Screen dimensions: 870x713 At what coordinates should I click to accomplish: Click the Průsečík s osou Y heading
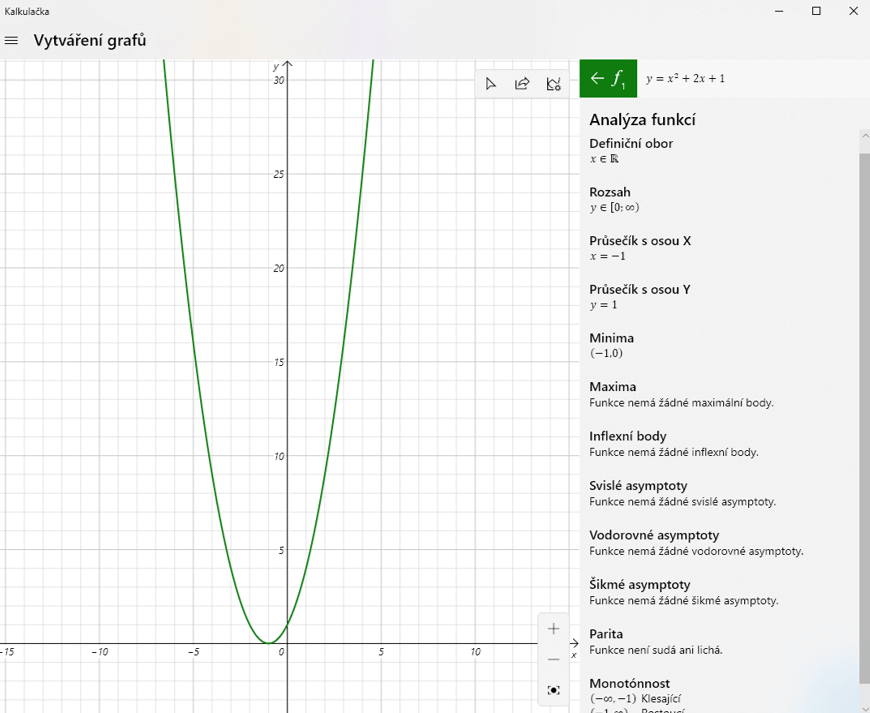(x=640, y=289)
